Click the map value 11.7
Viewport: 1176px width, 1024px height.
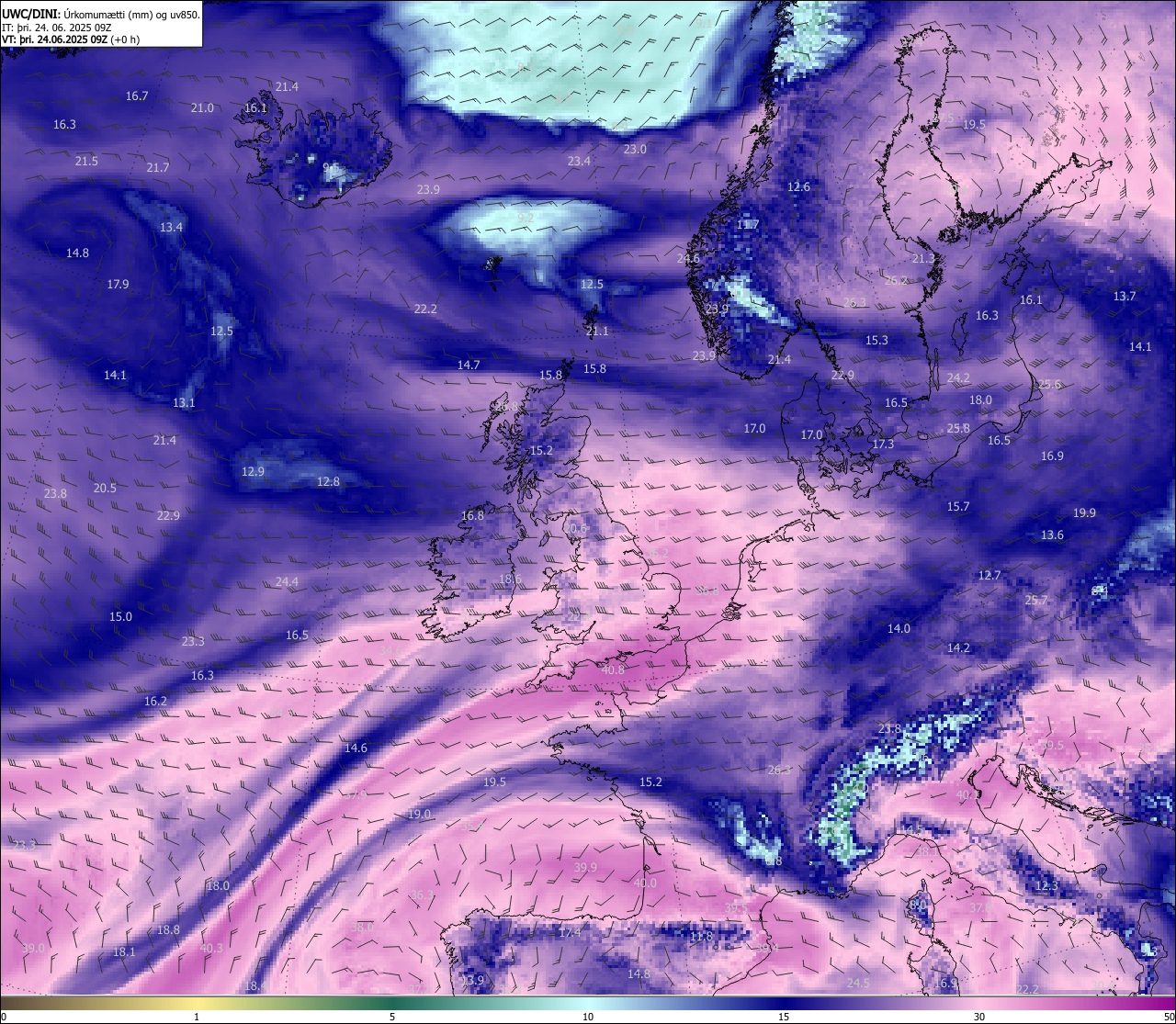(748, 225)
